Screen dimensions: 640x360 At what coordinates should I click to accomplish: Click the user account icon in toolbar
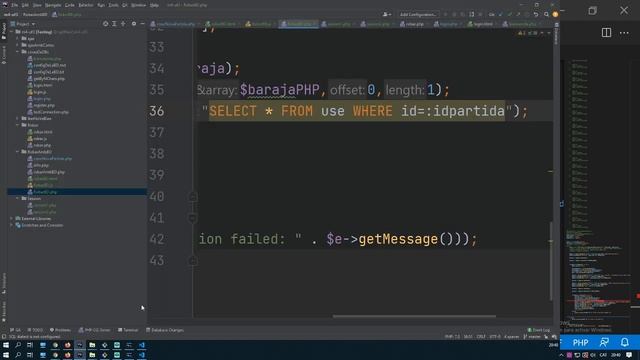[x=386, y=14]
